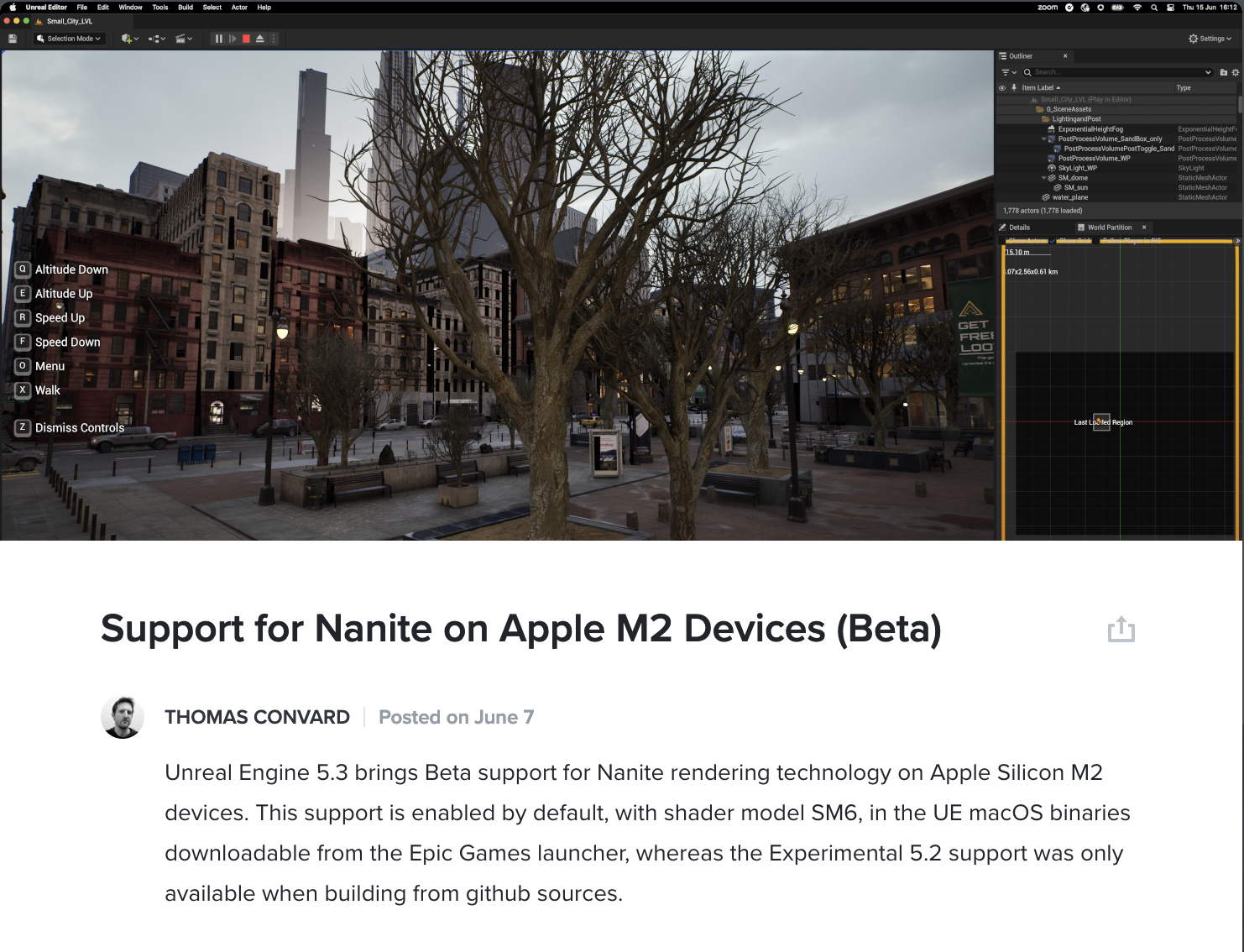Image resolution: width=1244 pixels, height=952 pixels.
Task: Click the frame skip advance button
Action: pos(233,39)
